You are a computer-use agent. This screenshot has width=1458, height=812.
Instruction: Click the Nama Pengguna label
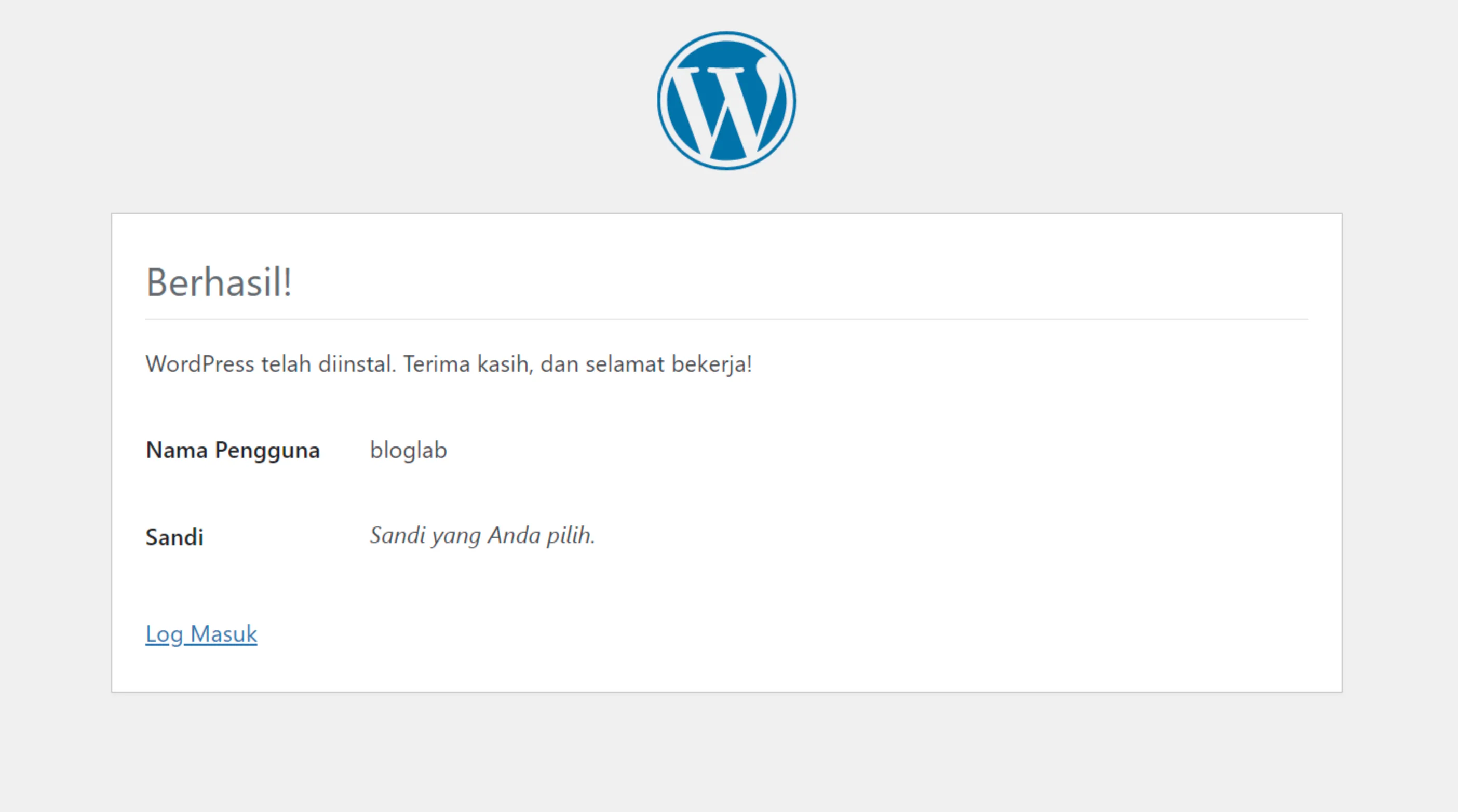233,451
